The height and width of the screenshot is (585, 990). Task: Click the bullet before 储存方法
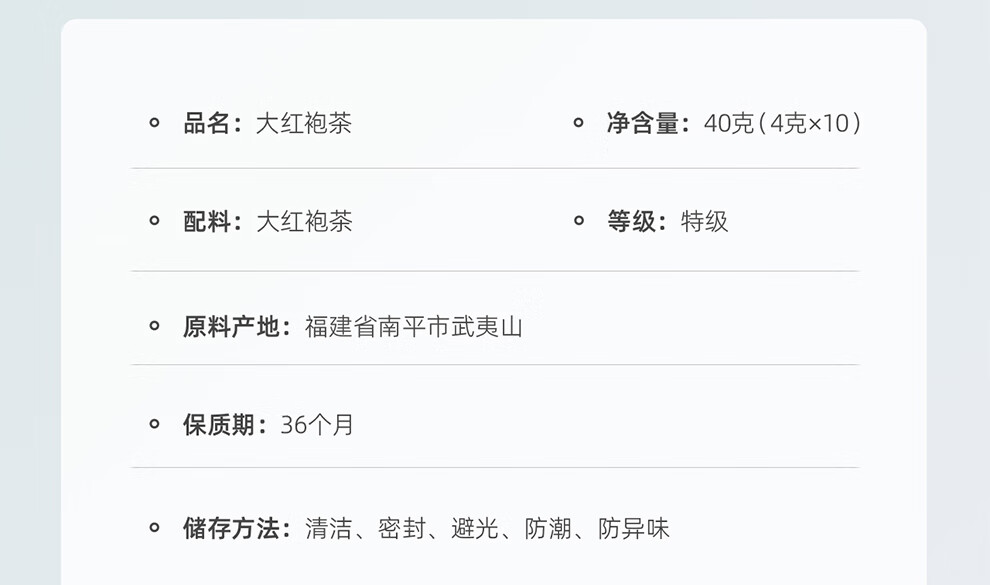tap(154, 528)
